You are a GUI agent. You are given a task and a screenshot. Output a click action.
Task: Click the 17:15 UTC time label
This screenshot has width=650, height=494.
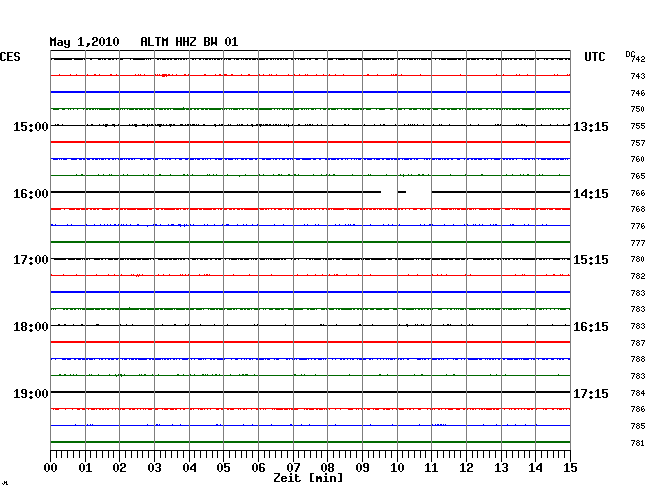pos(591,393)
